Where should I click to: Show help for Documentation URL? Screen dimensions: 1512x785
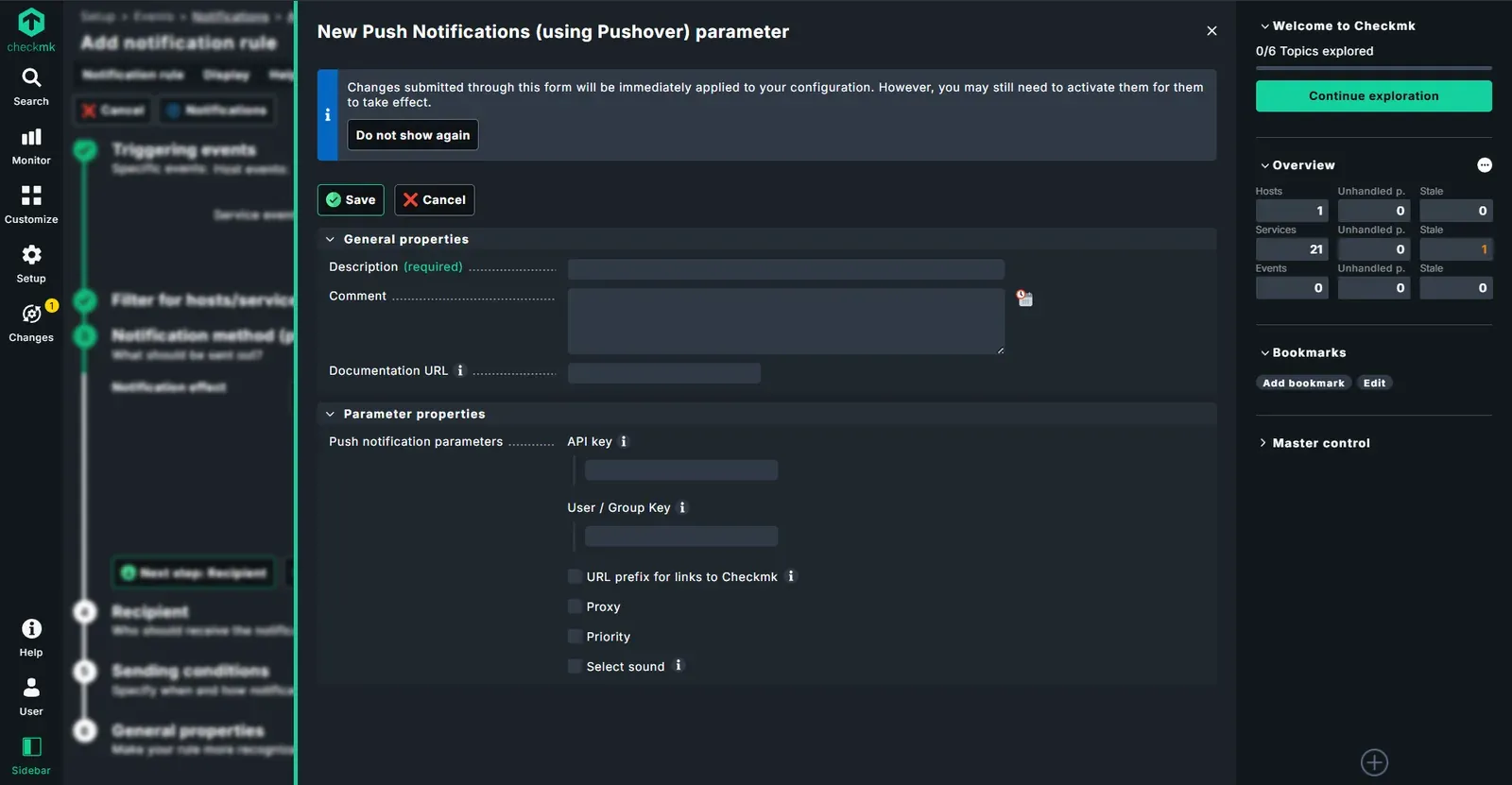coord(460,370)
